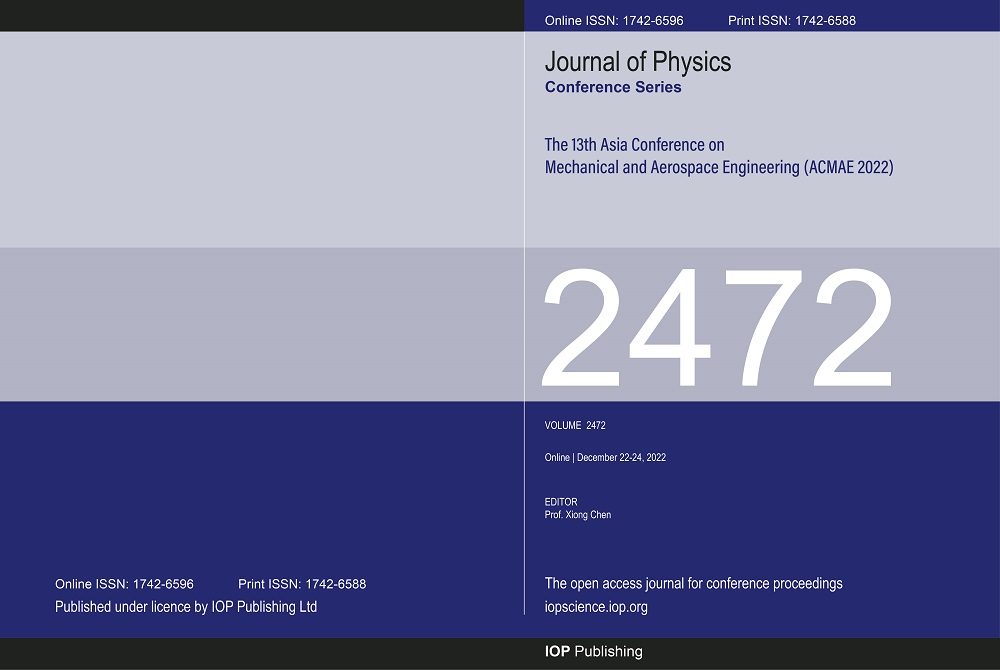Click 'Online ISSN: 1742-6596' in top bar
This screenshot has height=670, width=1000.
(x=614, y=20)
